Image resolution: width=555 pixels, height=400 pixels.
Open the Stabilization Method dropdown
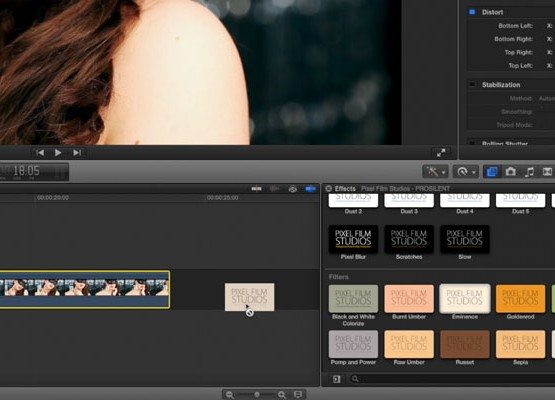547,98
